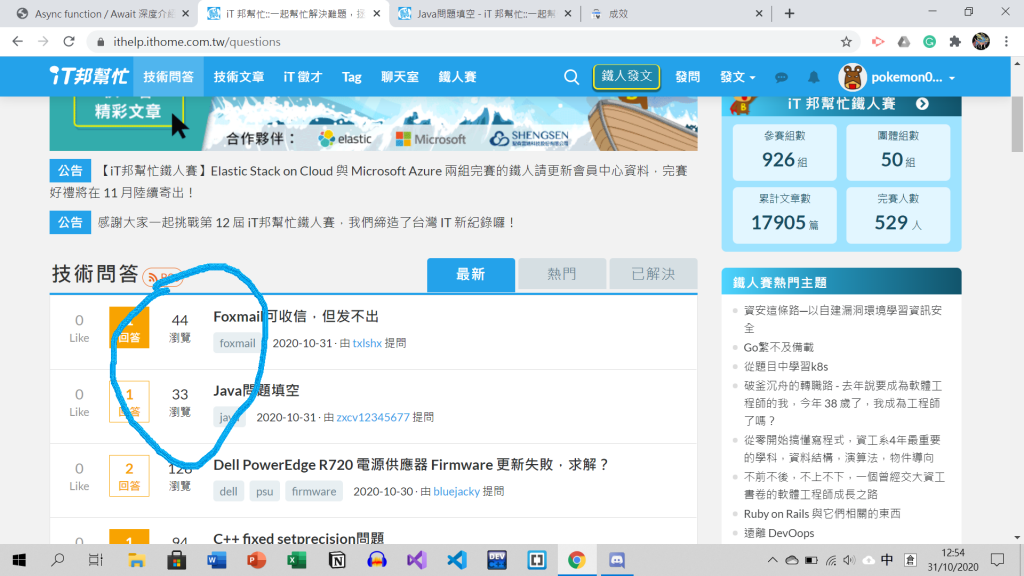This screenshot has width=1024, height=576.
Task: Click the firmware tag
Action: pos(314,491)
